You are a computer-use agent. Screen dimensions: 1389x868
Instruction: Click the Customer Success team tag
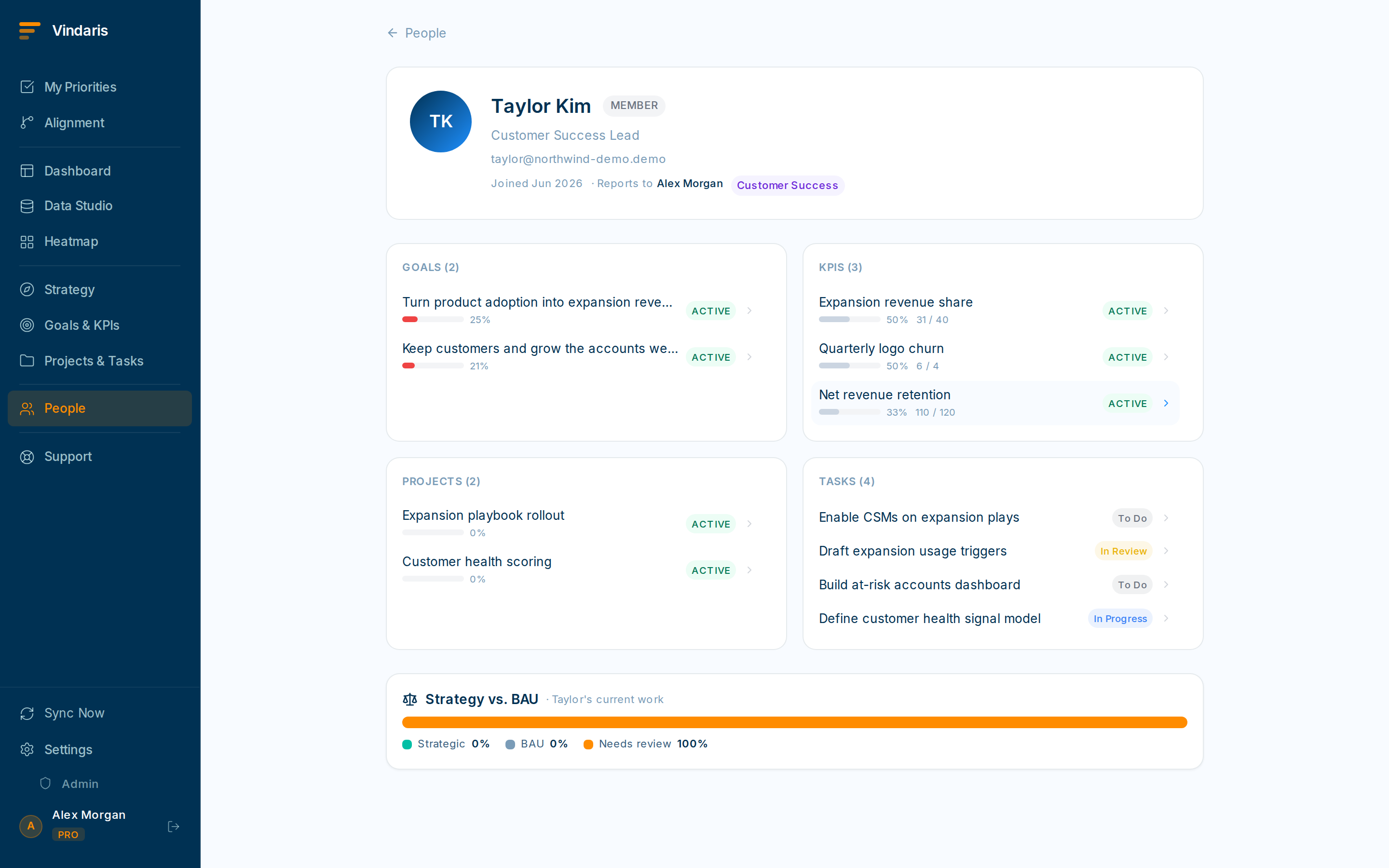point(787,186)
